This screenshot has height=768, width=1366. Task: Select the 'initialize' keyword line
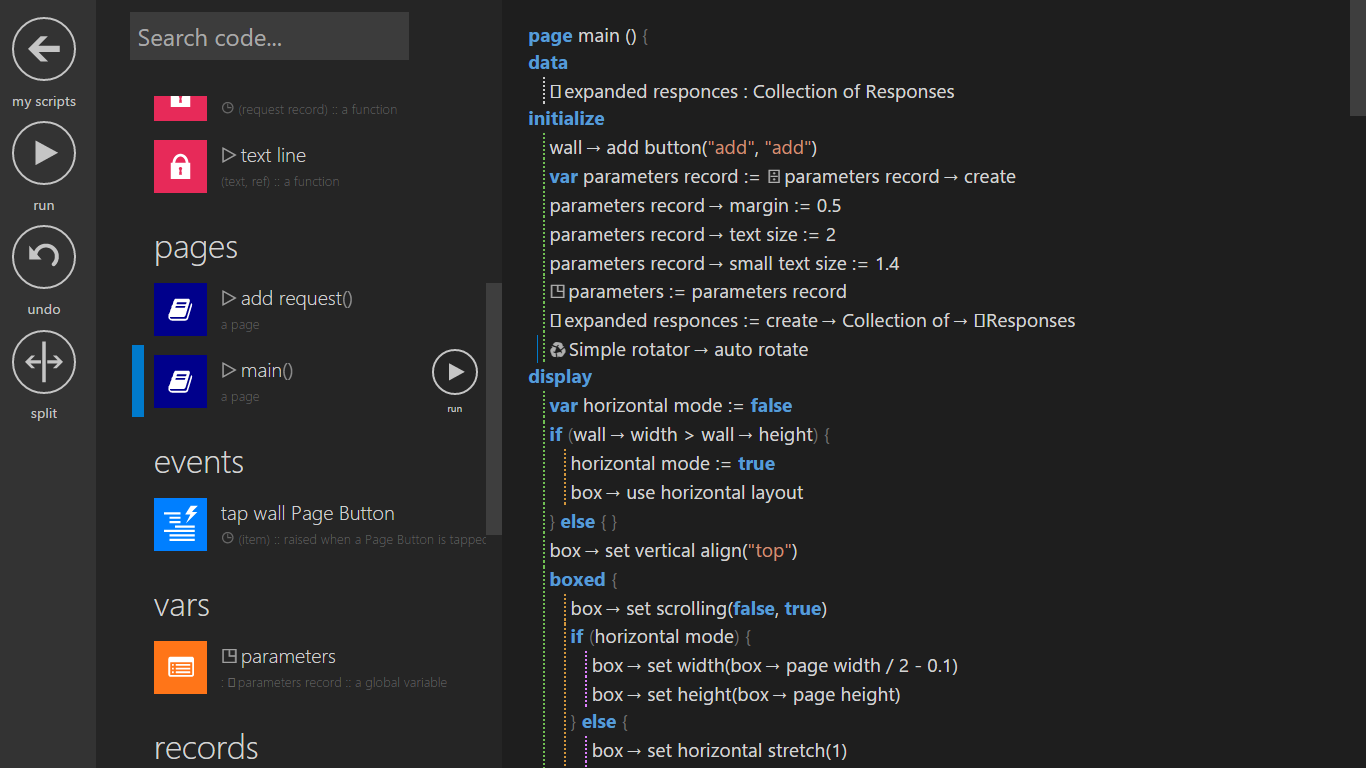[x=566, y=119]
